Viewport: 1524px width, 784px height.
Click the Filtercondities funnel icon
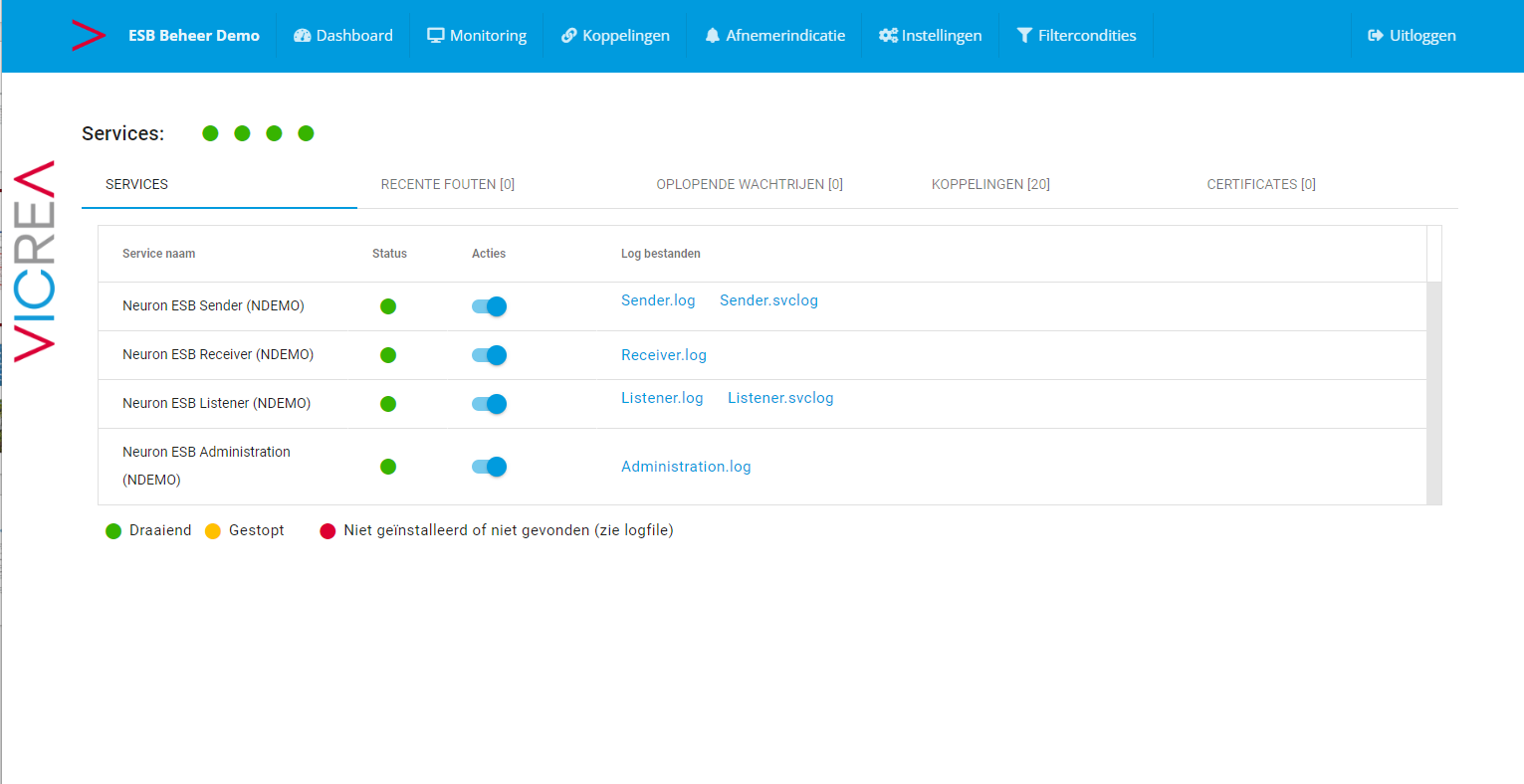click(x=1024, y=36)
